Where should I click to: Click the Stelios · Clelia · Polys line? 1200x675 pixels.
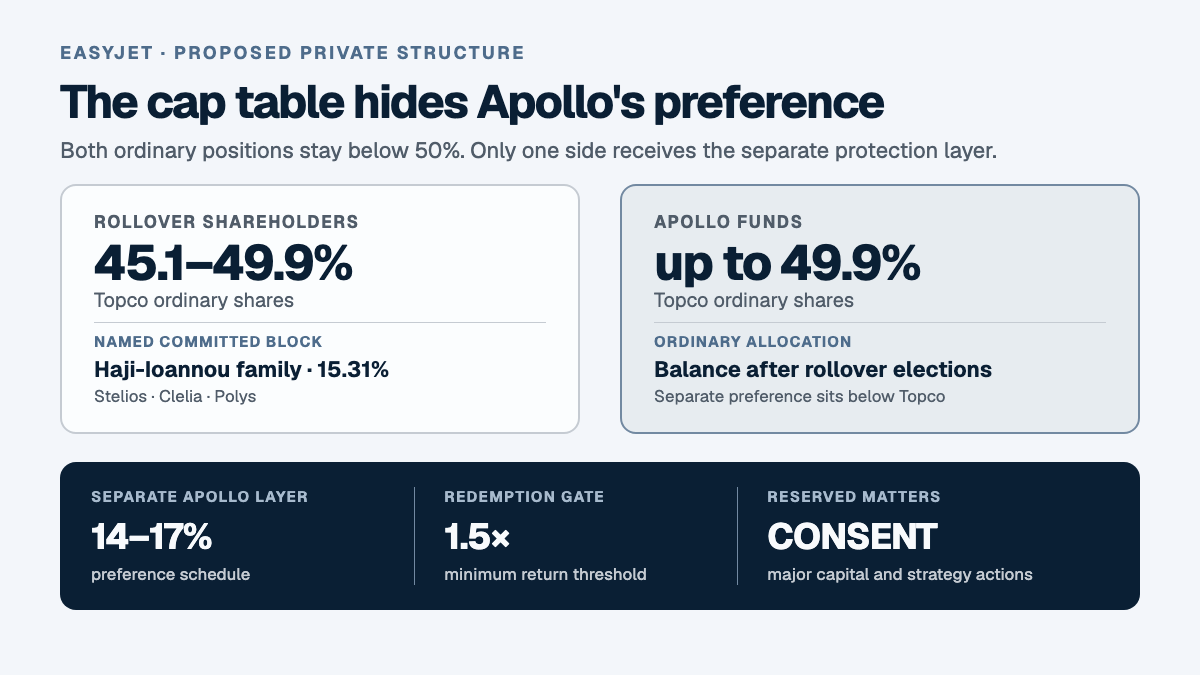[175, 396]
